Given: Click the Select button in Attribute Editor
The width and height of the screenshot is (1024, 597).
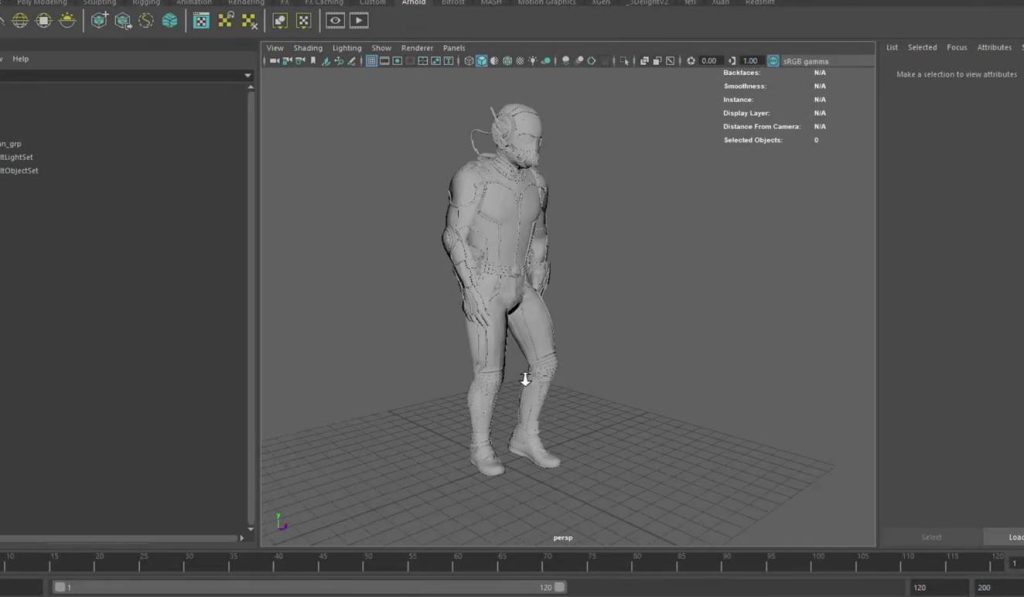Looking at the screenshot, I should pos(930,537).
